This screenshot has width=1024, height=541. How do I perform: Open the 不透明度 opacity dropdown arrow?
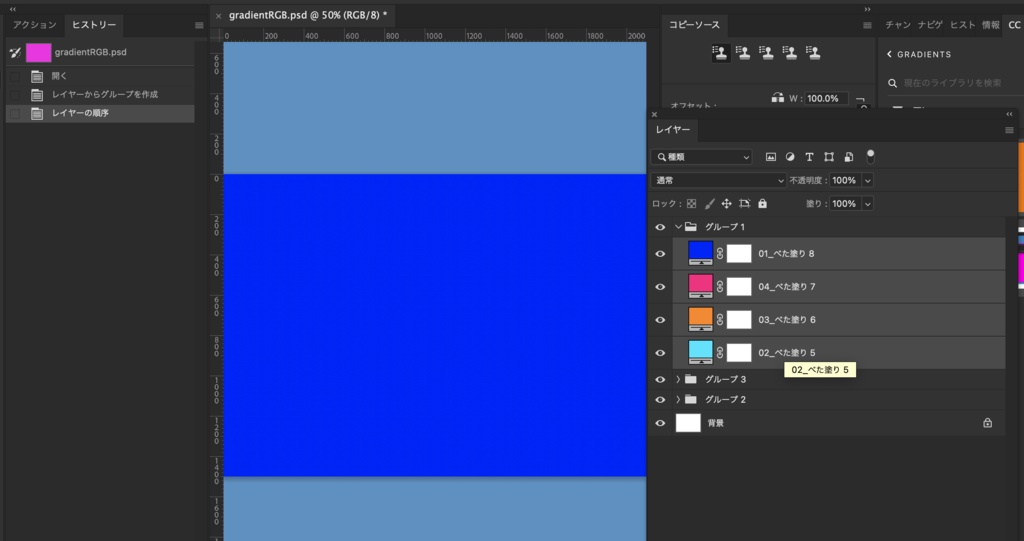point(868,180)
